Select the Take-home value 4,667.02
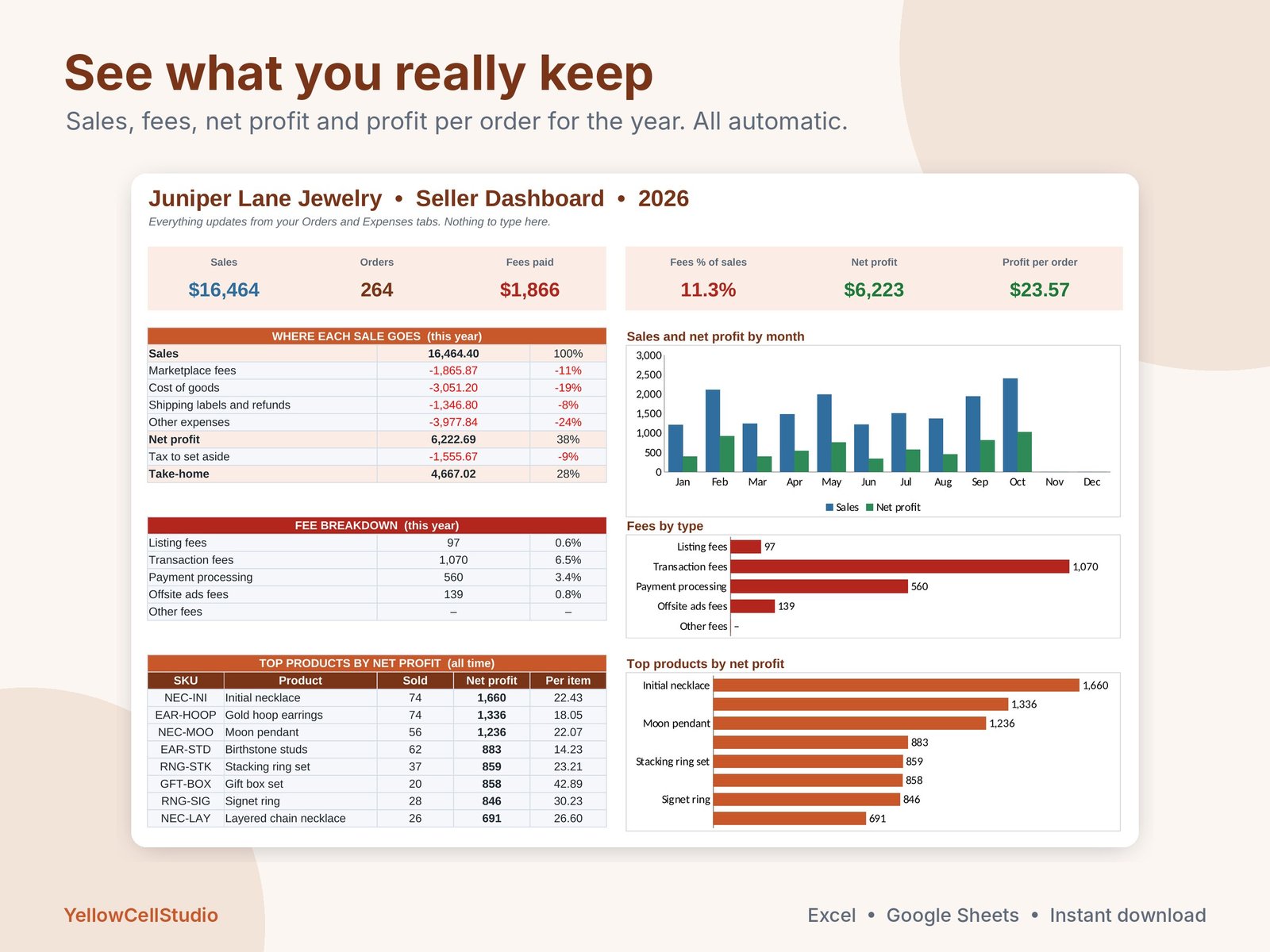Viewport: 1270px width, 952px height. (453, 474)
